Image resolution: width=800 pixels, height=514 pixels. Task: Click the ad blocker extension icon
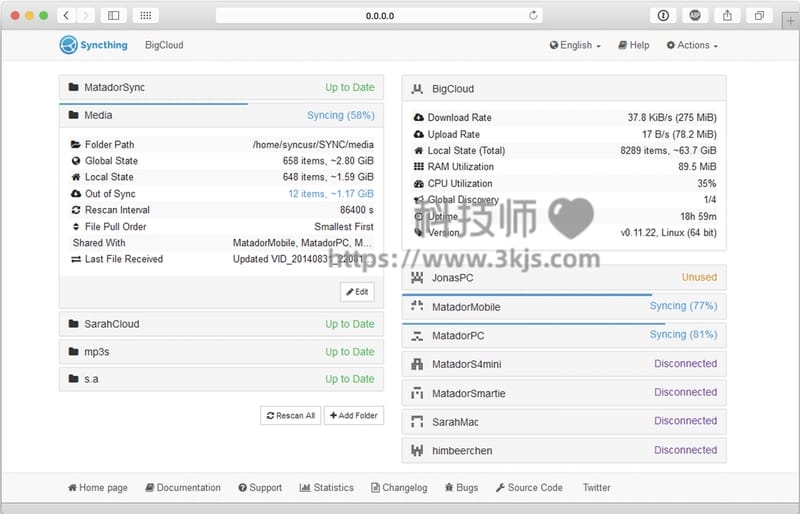point(695,15)
